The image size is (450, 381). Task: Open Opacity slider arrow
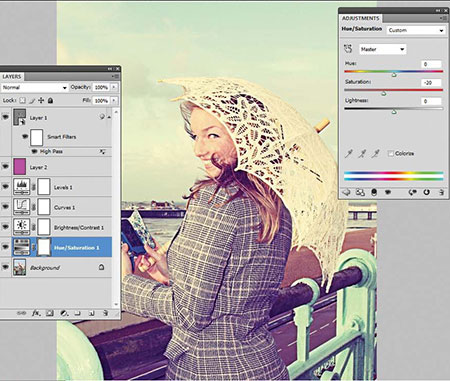(x=114, y=87)
